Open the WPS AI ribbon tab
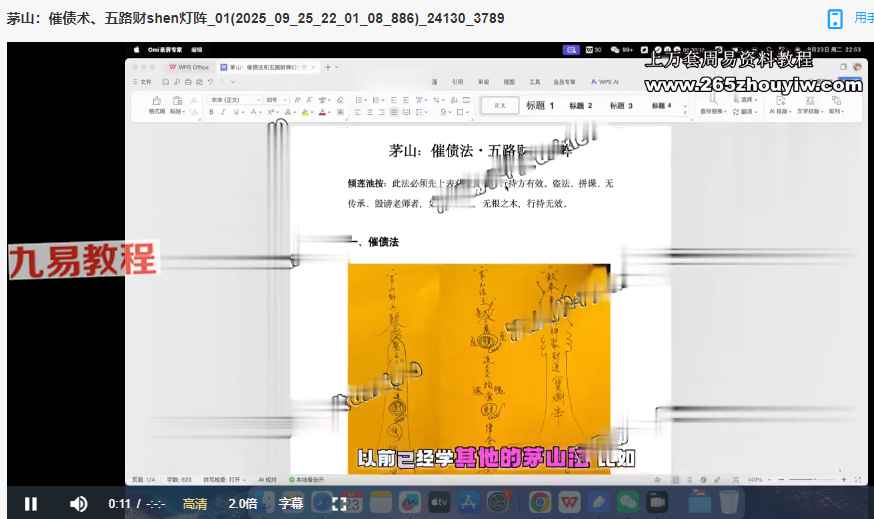874x519 pixels. (x=606, y=82)
